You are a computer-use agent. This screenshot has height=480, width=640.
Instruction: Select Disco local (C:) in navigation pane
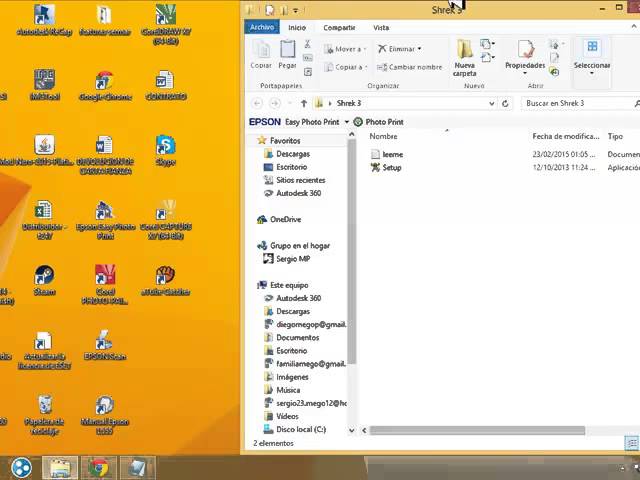pyautogui.click(x=300, y=429)
